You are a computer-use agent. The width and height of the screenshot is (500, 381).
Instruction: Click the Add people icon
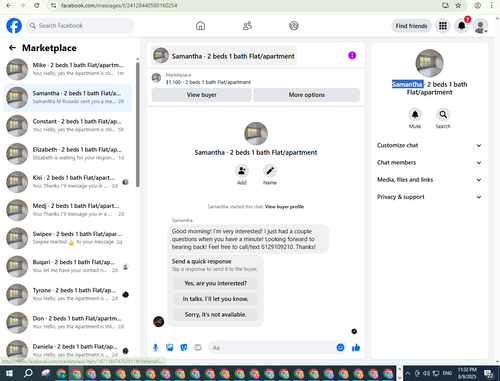(x=242, y=171)
